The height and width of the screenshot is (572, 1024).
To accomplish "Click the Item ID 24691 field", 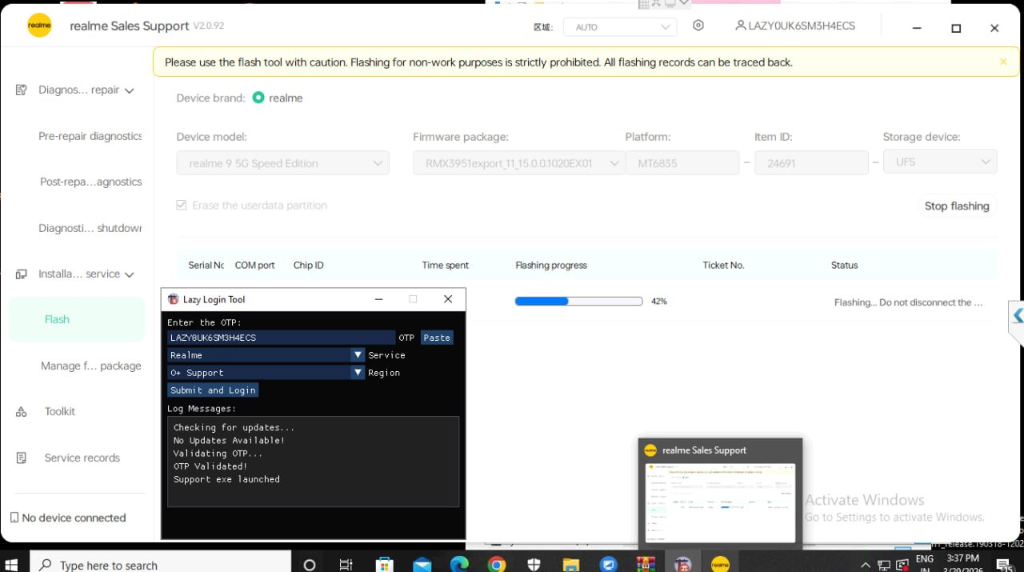I will (811, 163).
